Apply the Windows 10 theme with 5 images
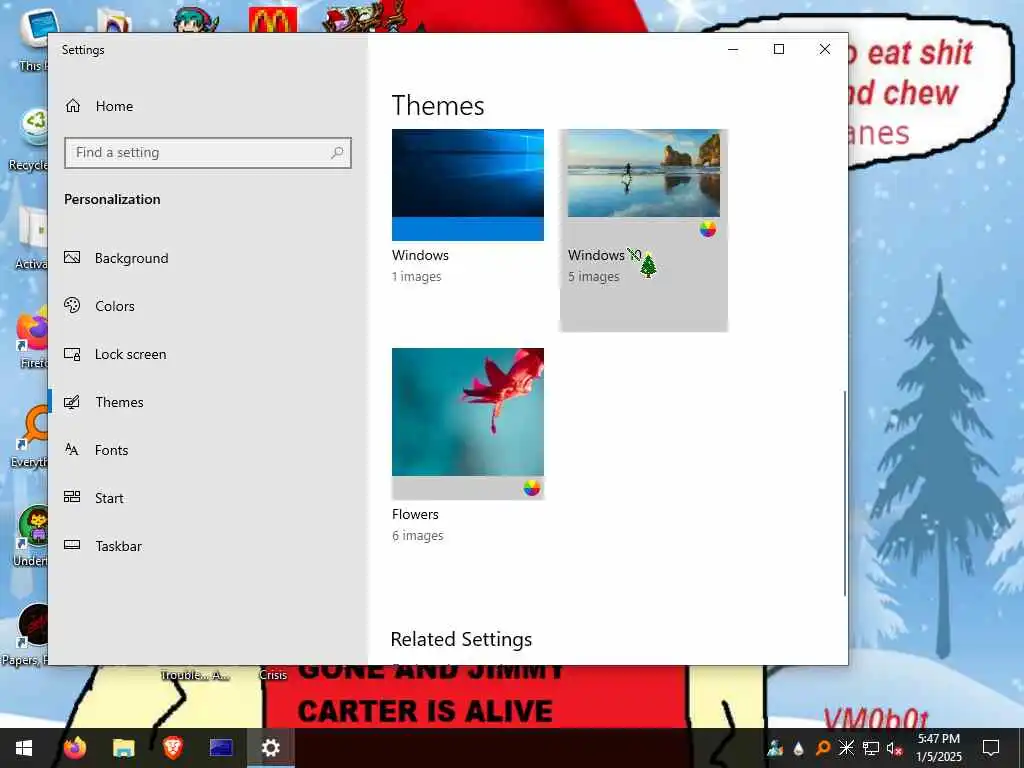This screenshot has width=1024, height=768. tap(644, 230)
